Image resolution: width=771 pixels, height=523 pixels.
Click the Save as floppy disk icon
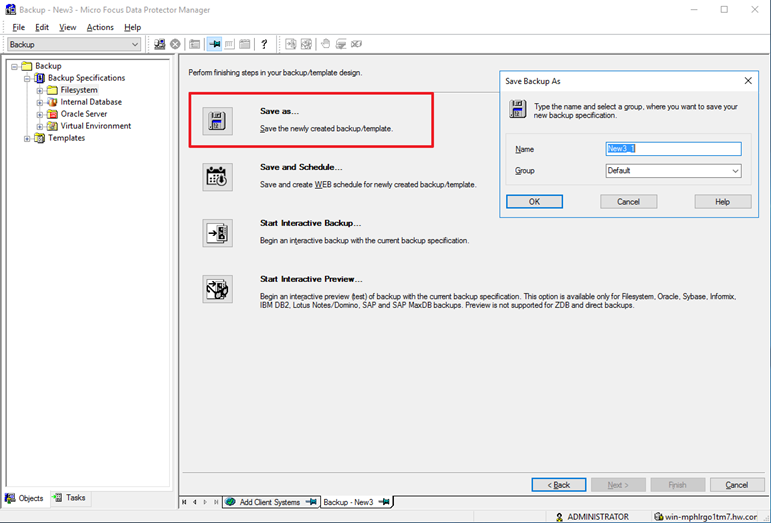click(x=217, y=121)
